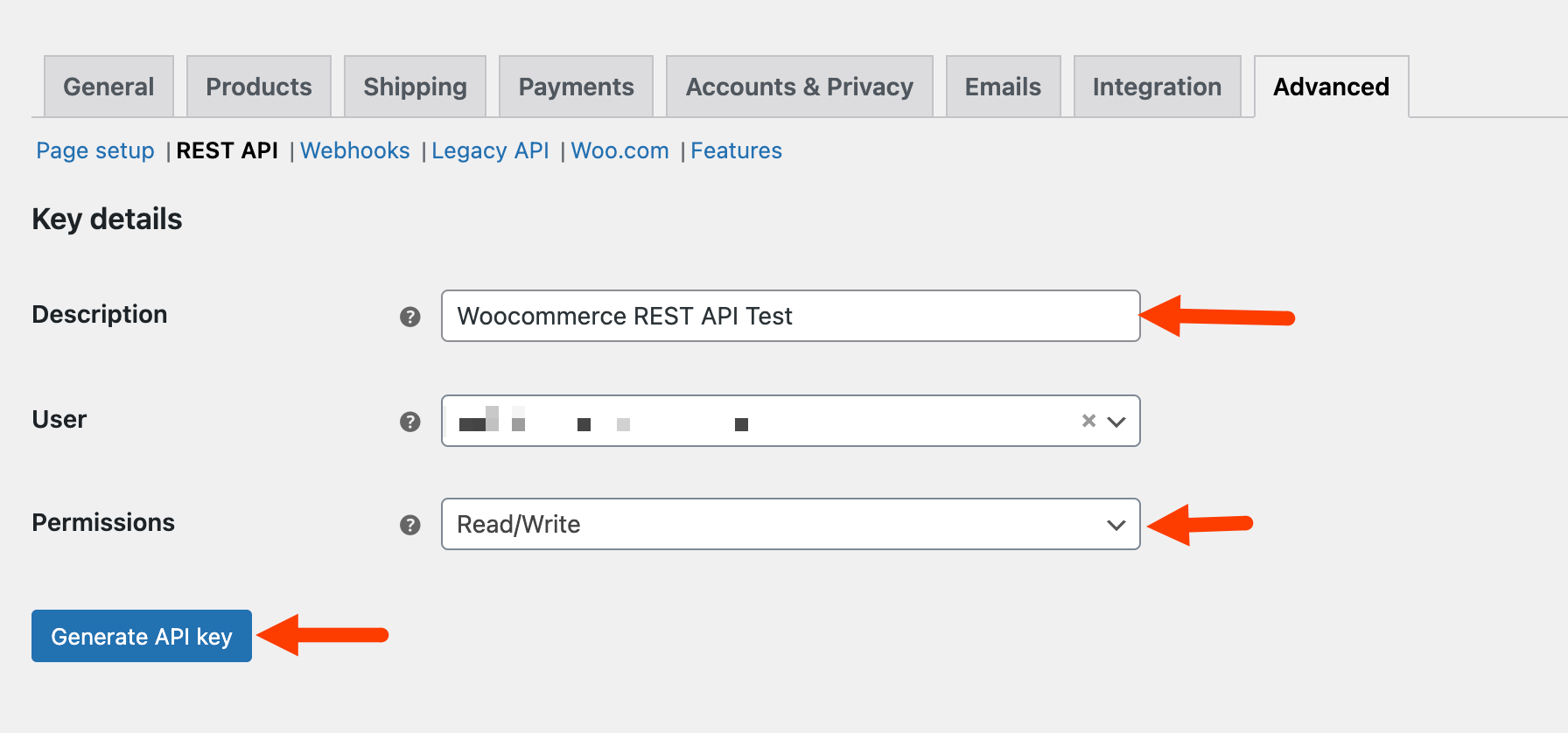Viewport: 1568px width, 733px height.
Task: Select the Payments tab
Action: 576,87
